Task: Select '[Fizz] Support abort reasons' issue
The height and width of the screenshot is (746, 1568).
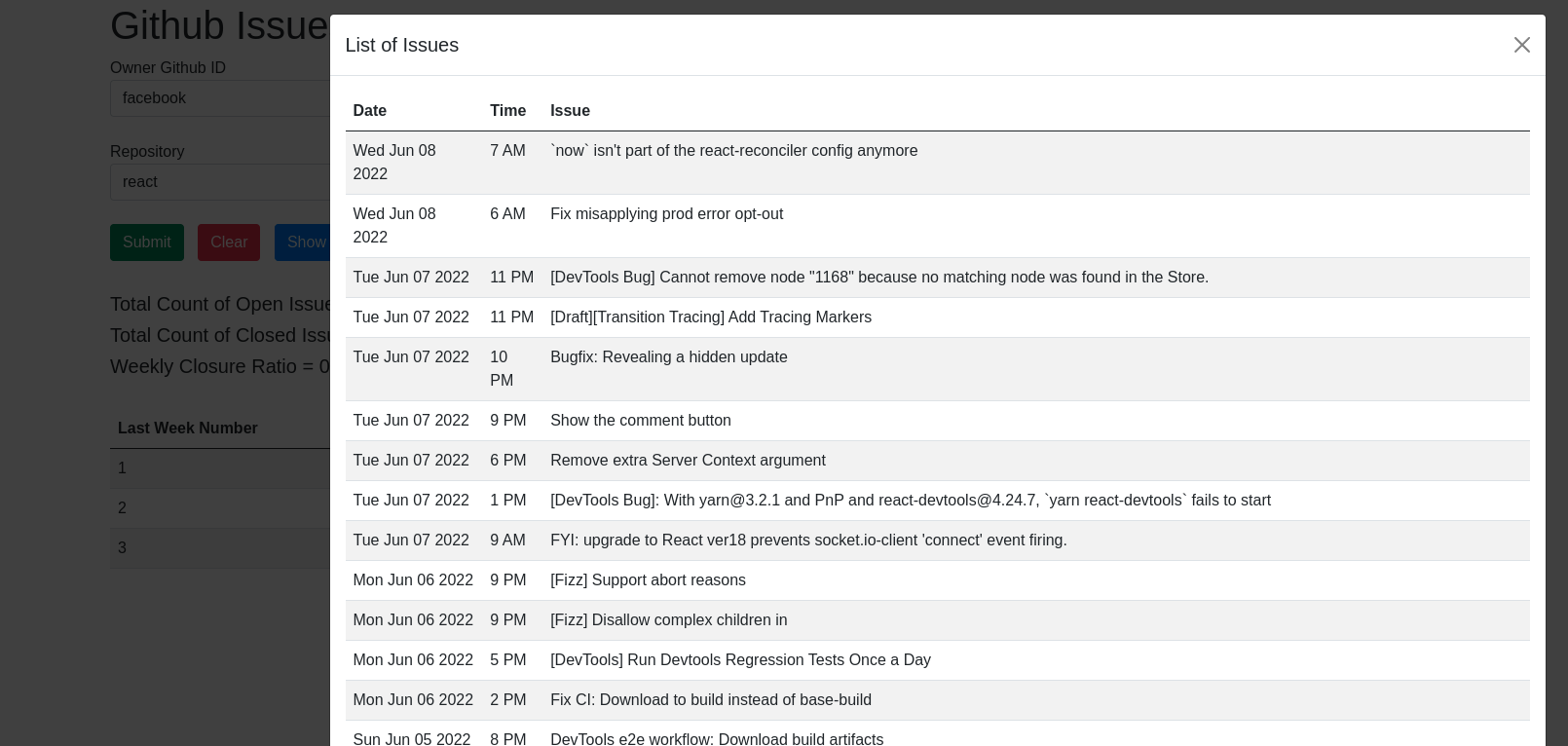Action: [648, 580]
